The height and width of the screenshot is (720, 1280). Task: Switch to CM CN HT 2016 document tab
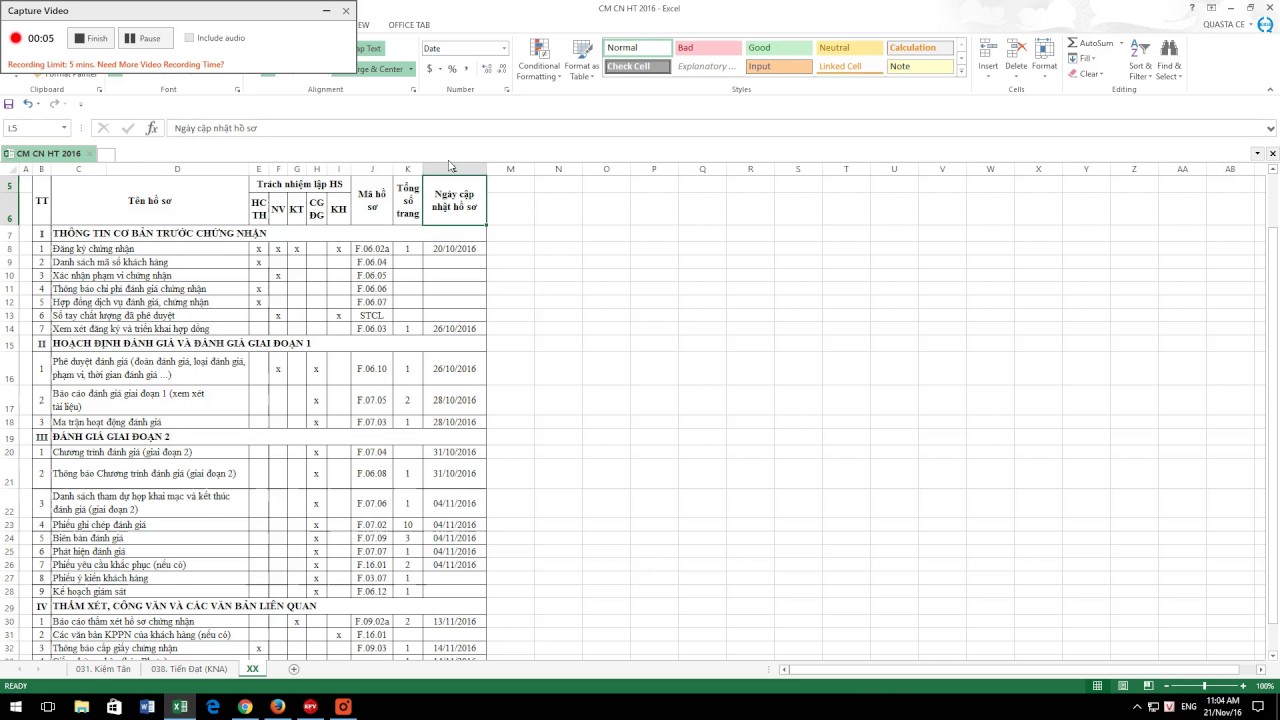(48, 154)
